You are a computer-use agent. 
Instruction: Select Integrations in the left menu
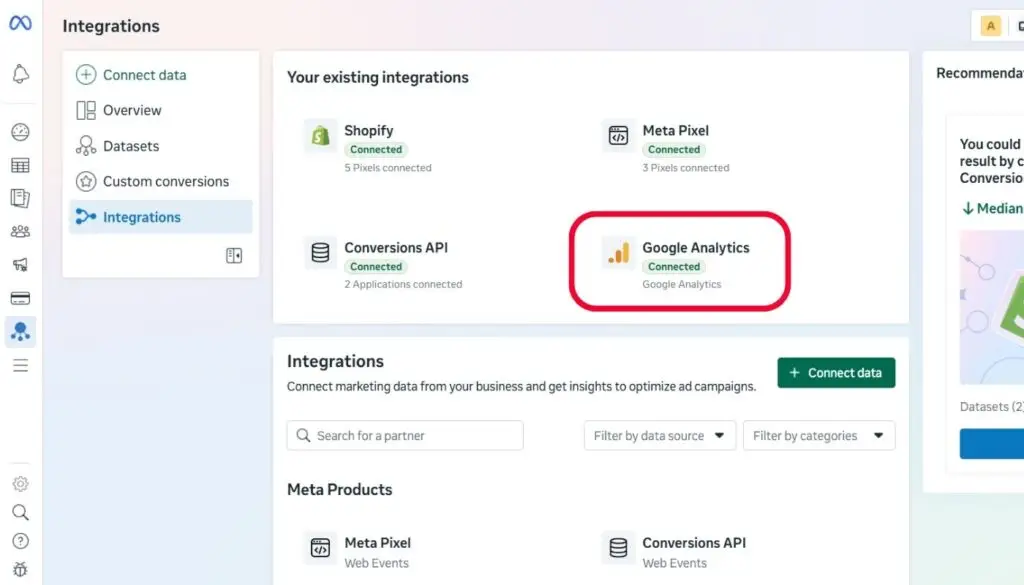coord(161,217)
